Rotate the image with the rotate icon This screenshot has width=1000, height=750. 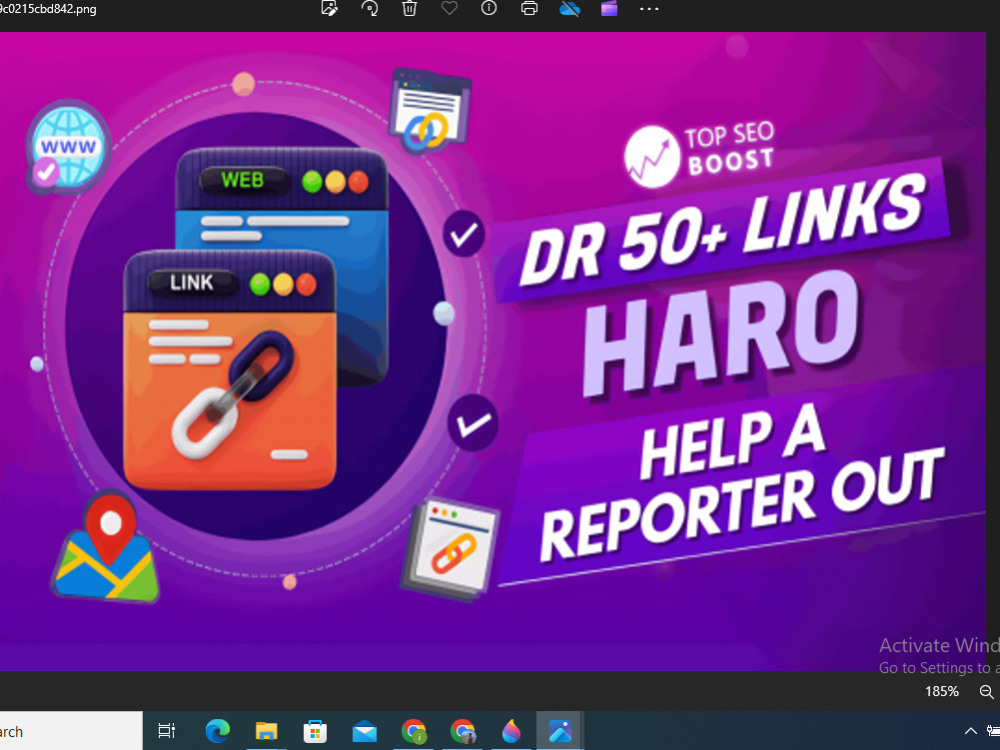[369, 8]
